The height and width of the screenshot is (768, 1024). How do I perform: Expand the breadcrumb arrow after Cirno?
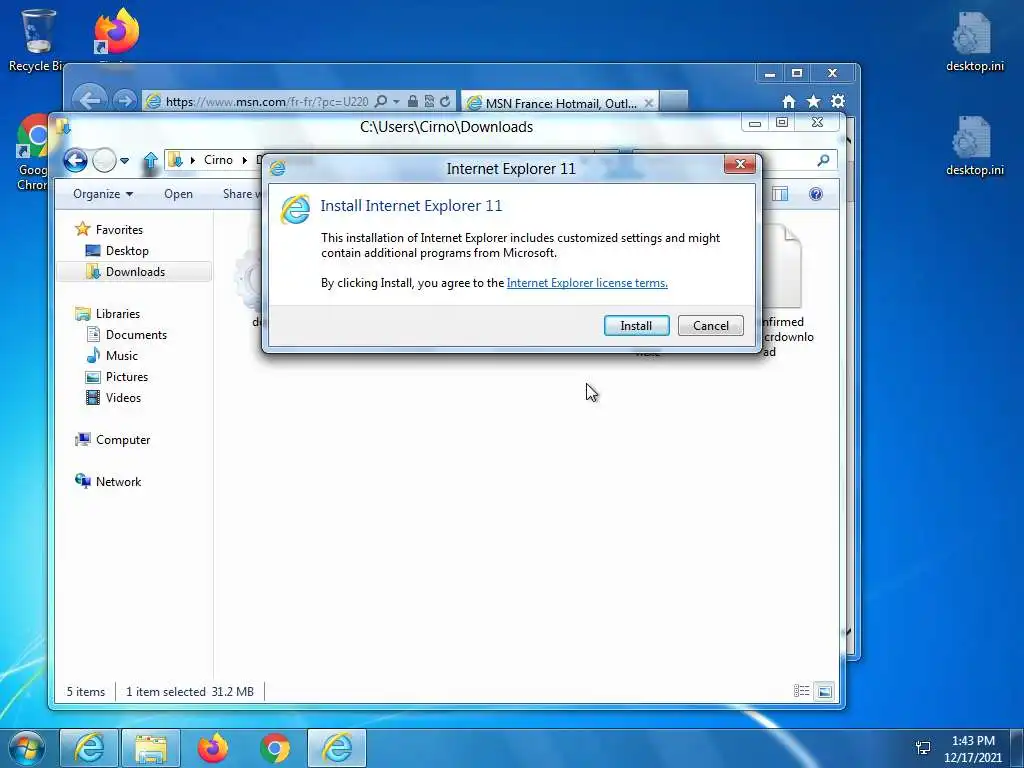click(x=245, y=160)
